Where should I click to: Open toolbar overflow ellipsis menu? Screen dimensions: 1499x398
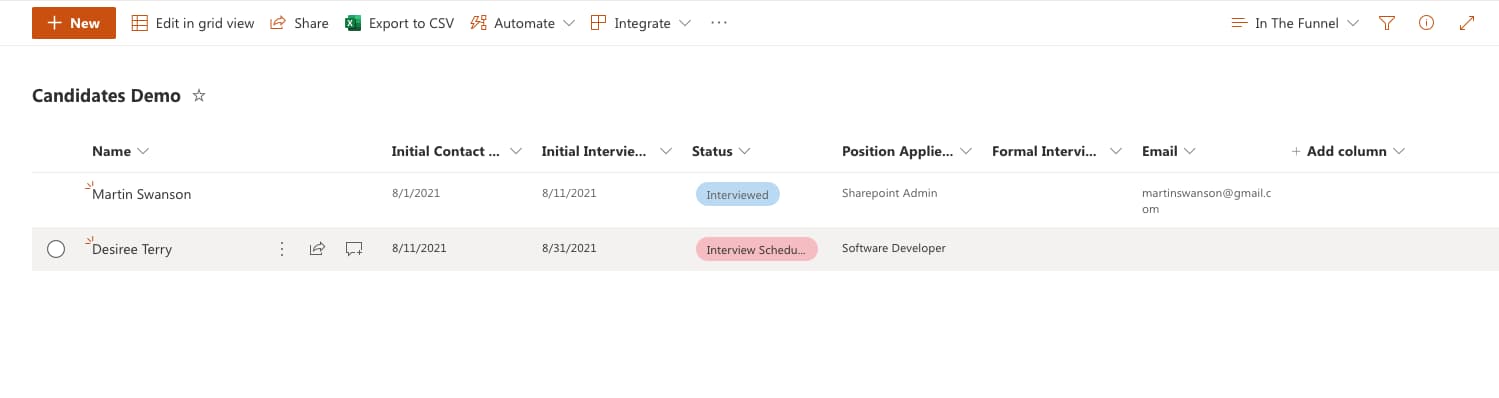tap(719, 23)
